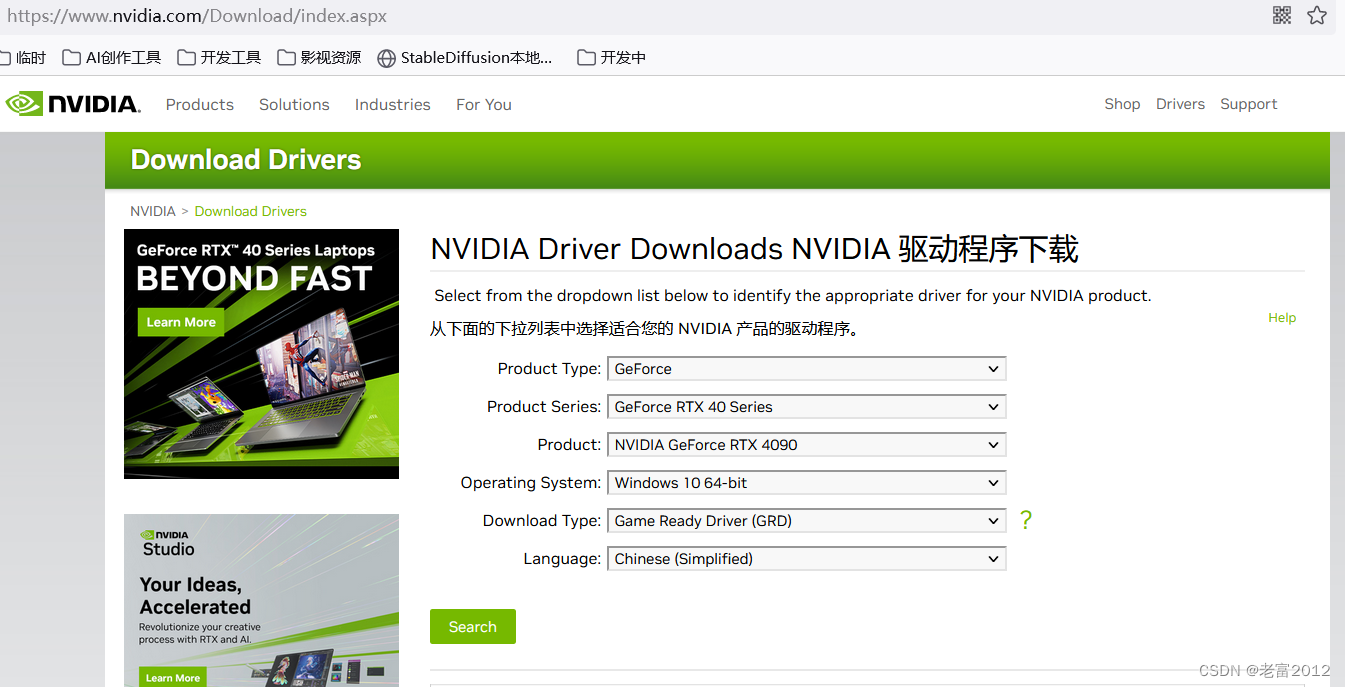Open the StableDiffusion本地 bookmark
Image resolution: width=1345 pixels, height=687 pixels.
point(465,57)
